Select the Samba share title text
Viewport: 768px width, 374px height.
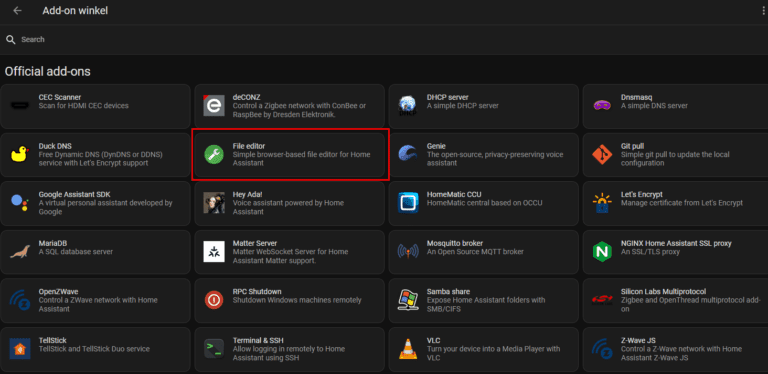[448, 292]
